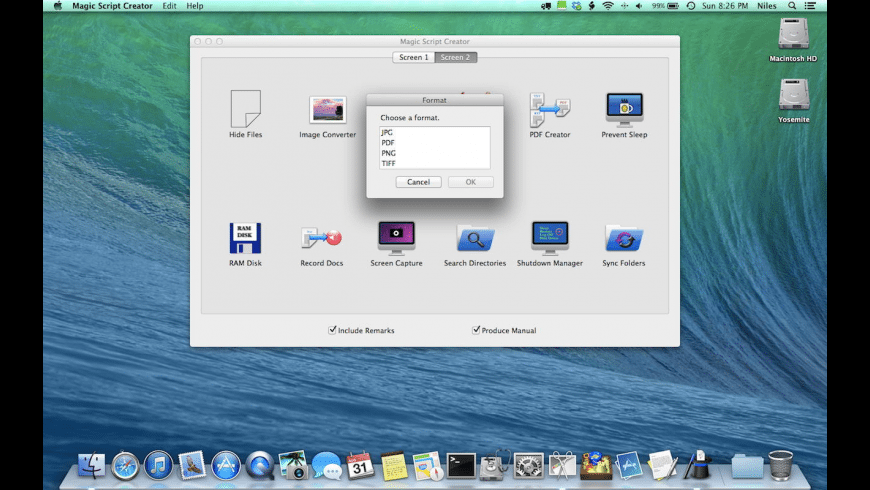
Task: Launch the Screen Capture tool
Action: [396, 238]
